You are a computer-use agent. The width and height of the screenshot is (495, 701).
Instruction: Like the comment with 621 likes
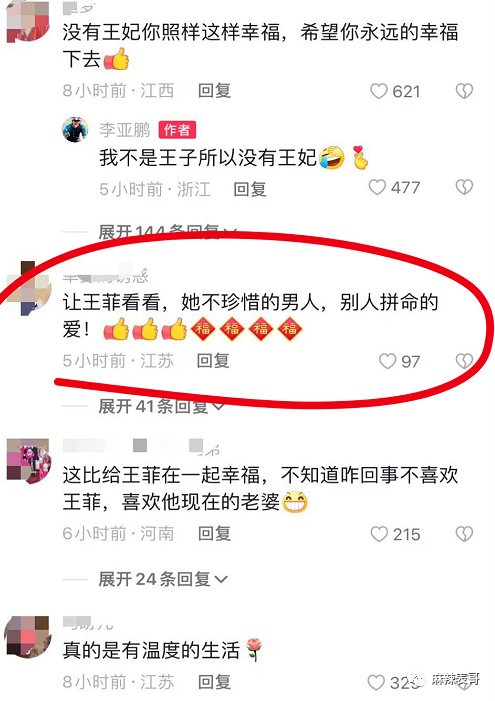tap(378, 91)
